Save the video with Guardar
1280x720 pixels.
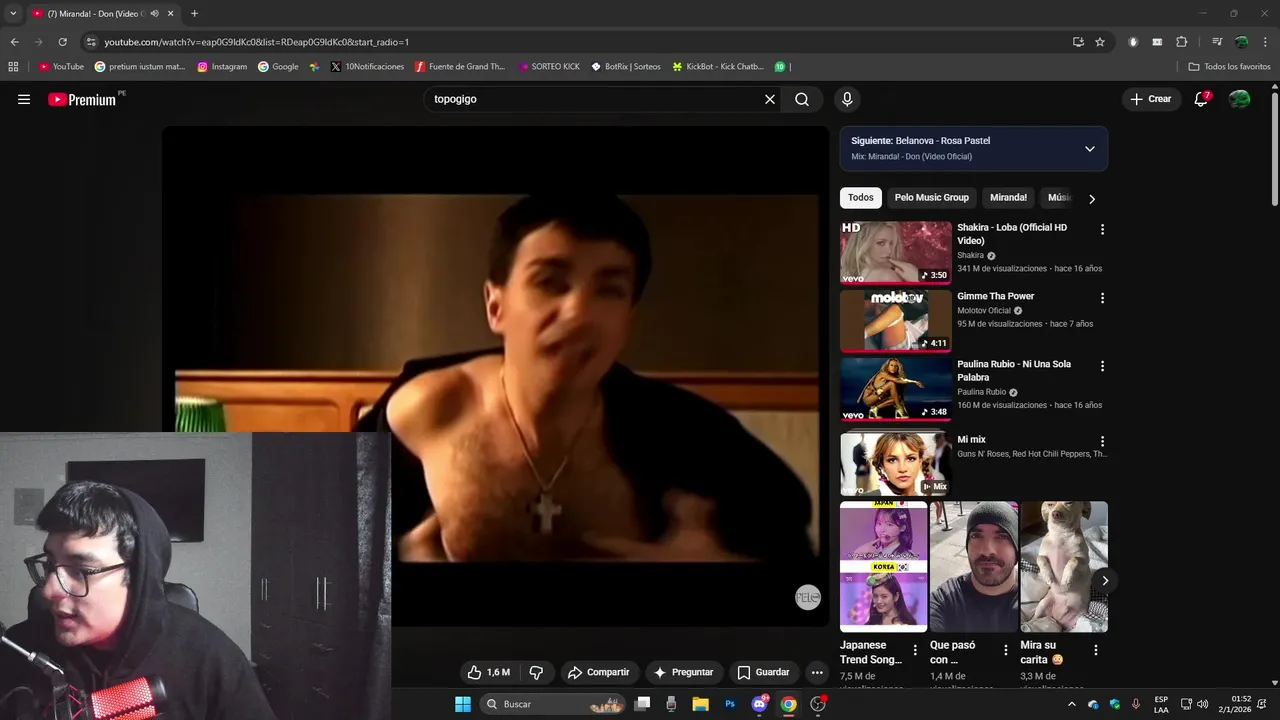[763, 672]
